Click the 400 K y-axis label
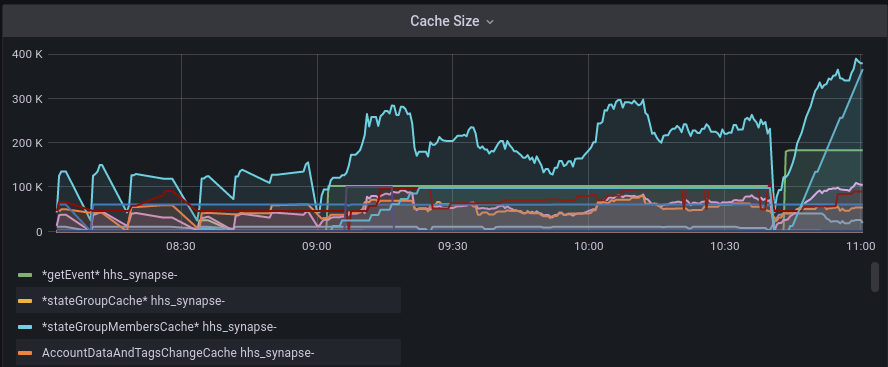This screenshot has height=367, width=888. pos(27,54)
